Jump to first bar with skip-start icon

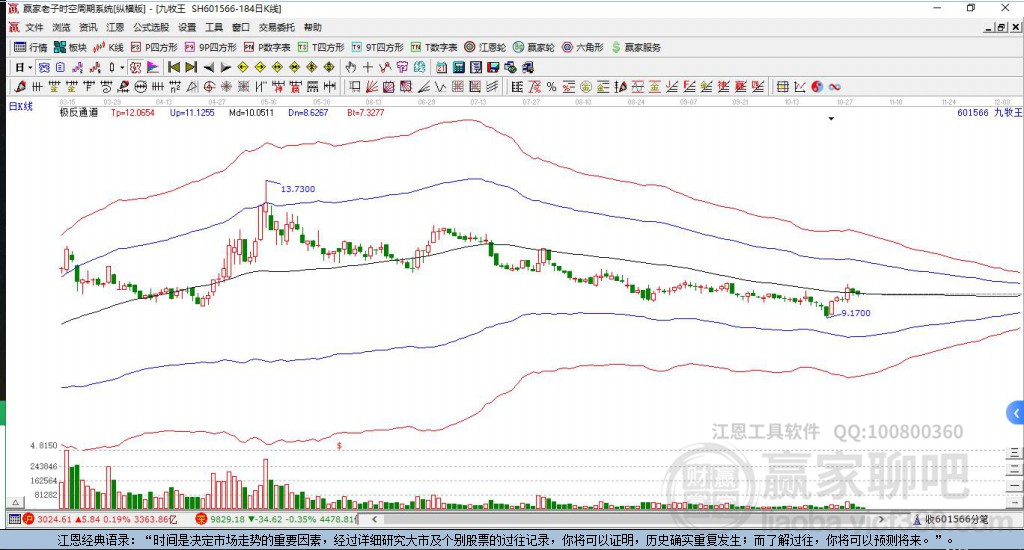point(174,67)
